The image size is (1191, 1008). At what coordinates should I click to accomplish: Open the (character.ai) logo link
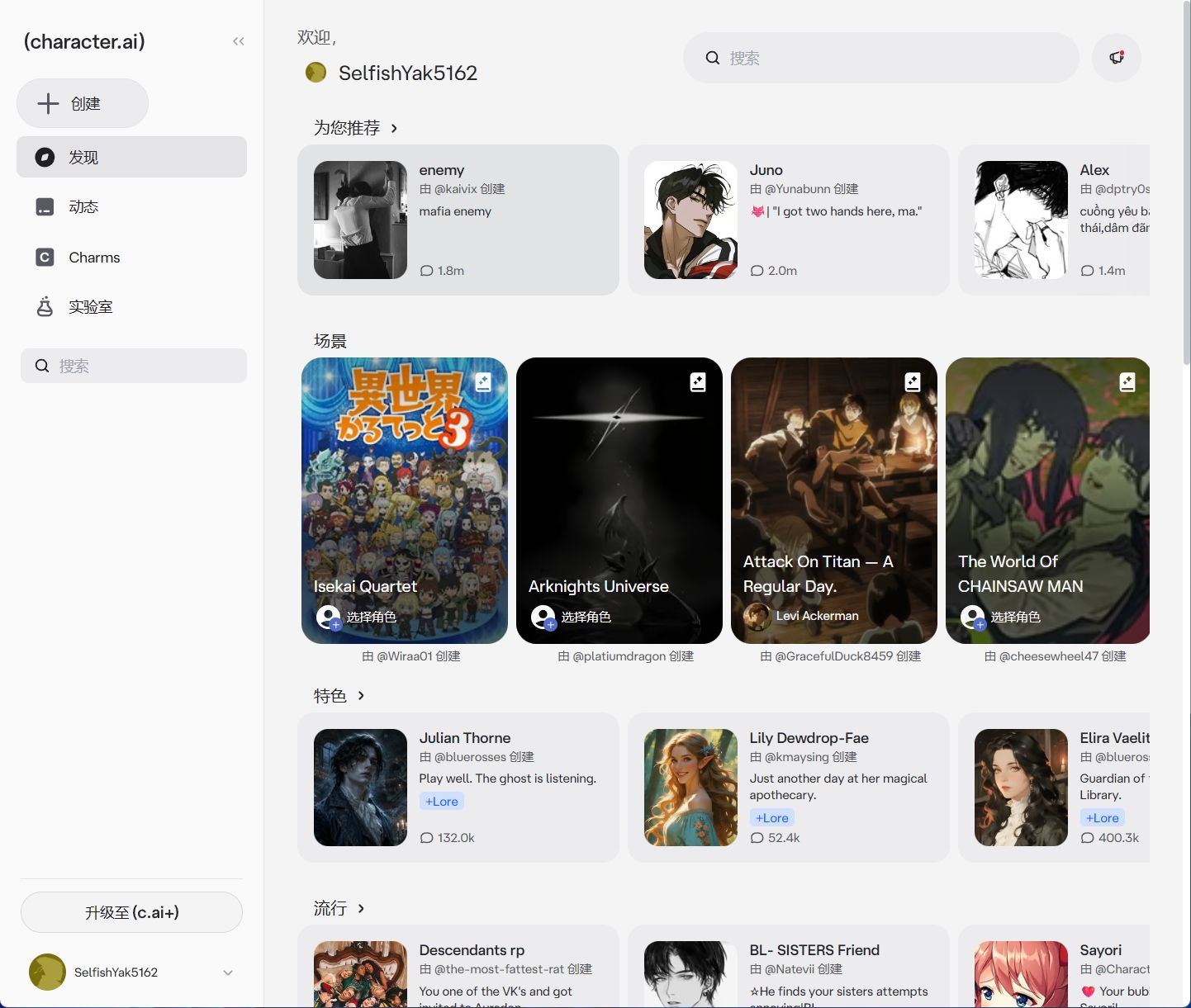(x=84, y=41)
